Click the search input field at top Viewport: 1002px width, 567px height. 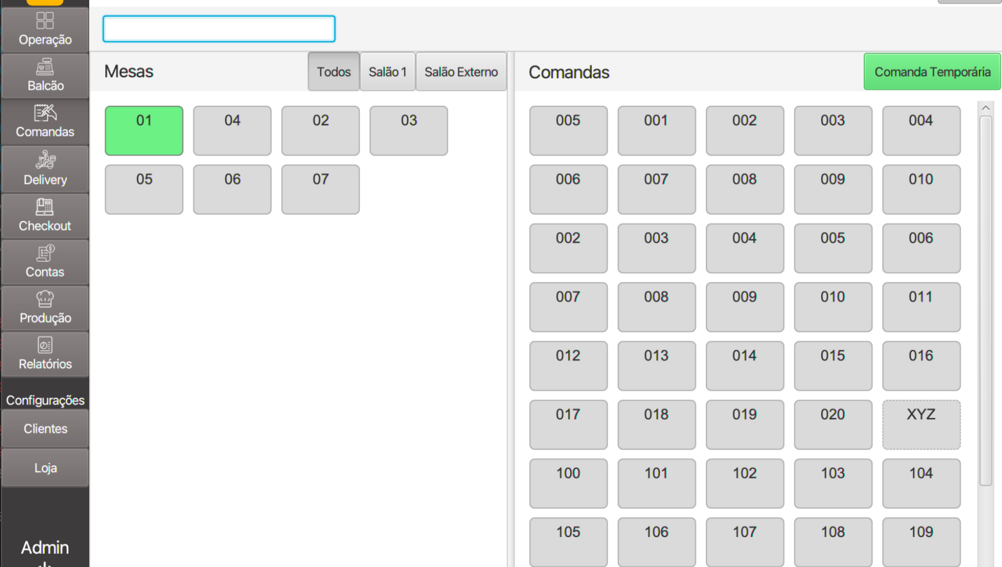point(219,29)
